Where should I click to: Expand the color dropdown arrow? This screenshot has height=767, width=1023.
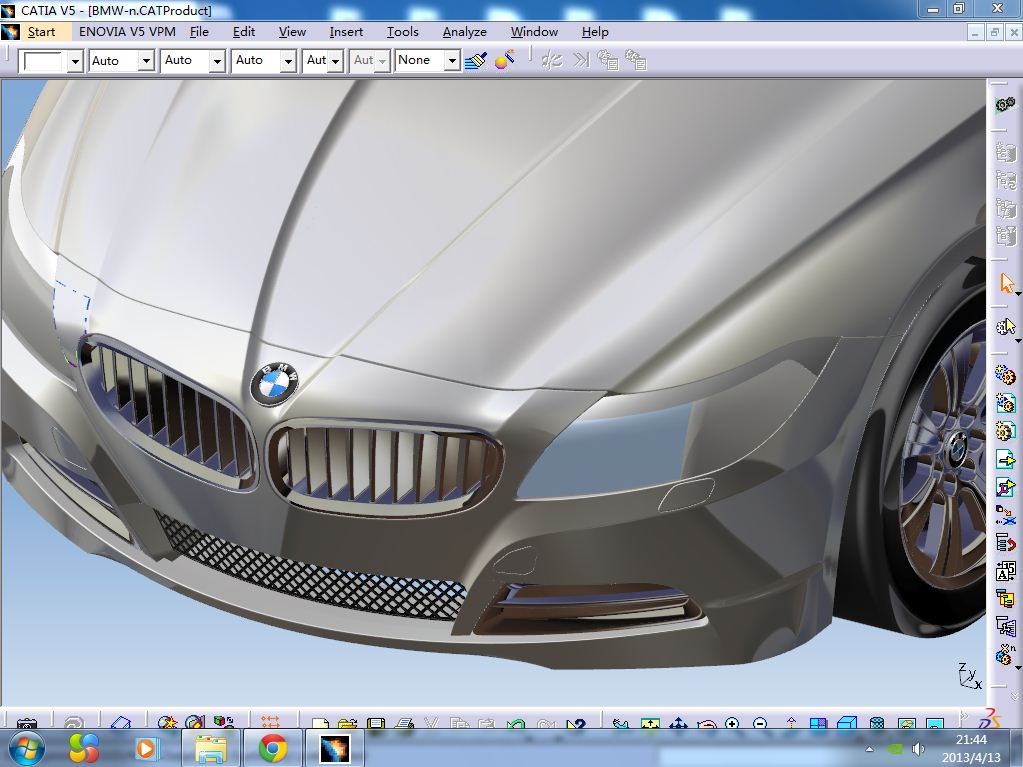[75, 61]
